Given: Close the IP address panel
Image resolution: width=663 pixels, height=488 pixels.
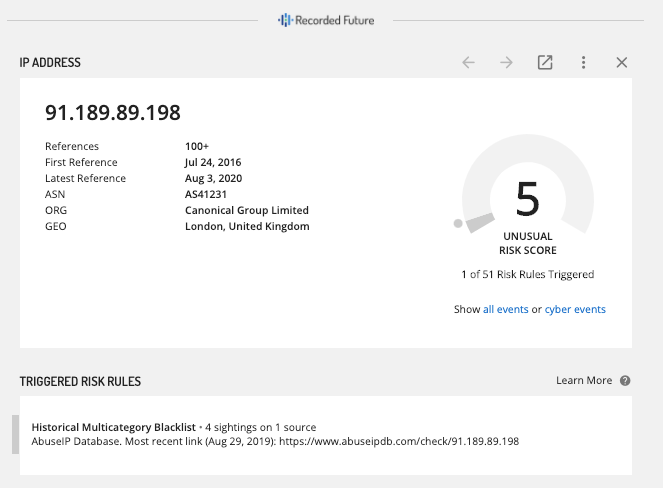Looking at the screenshot, I should click(621, 63).
